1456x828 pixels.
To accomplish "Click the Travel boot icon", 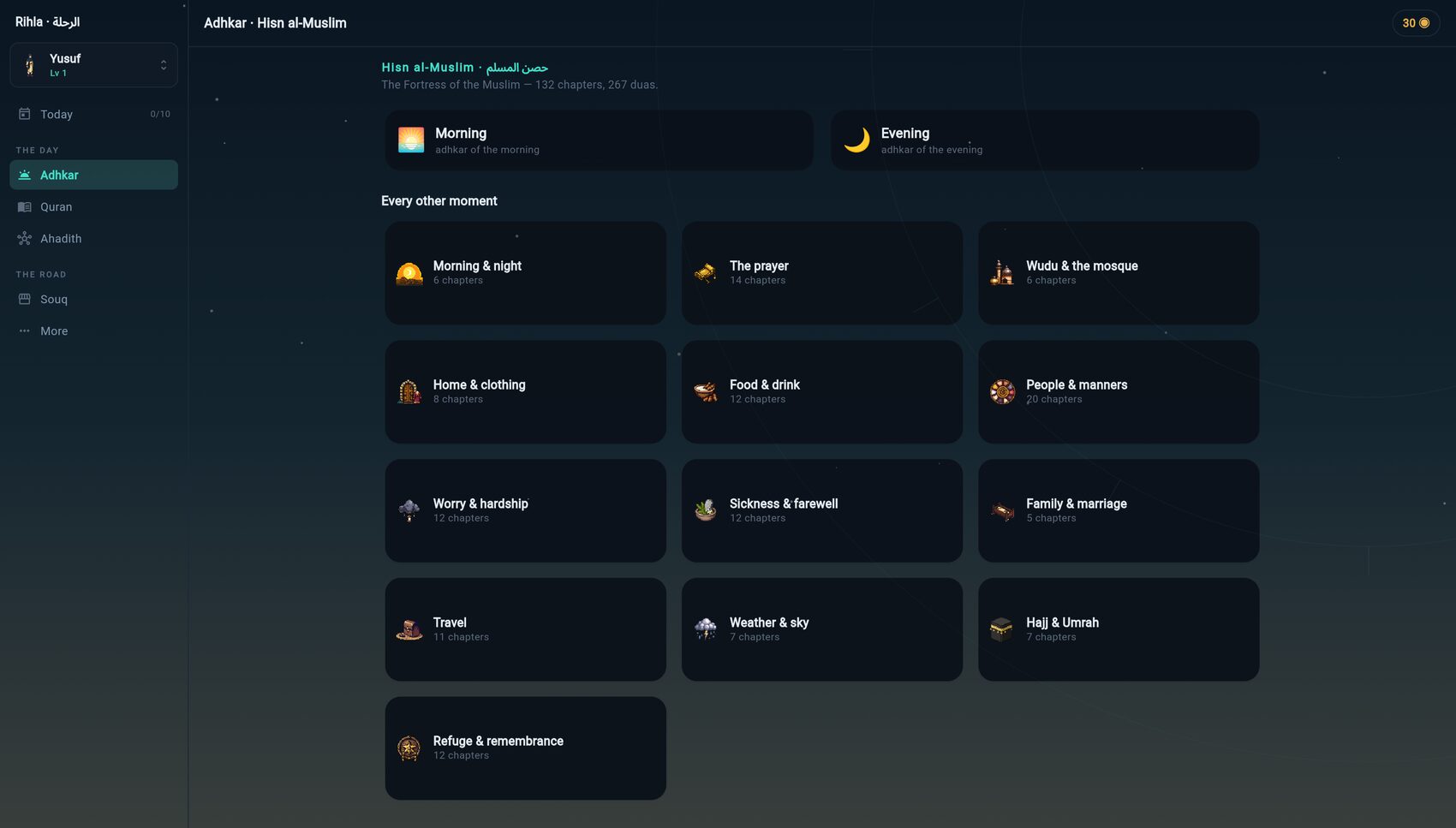I will point(409,629).
